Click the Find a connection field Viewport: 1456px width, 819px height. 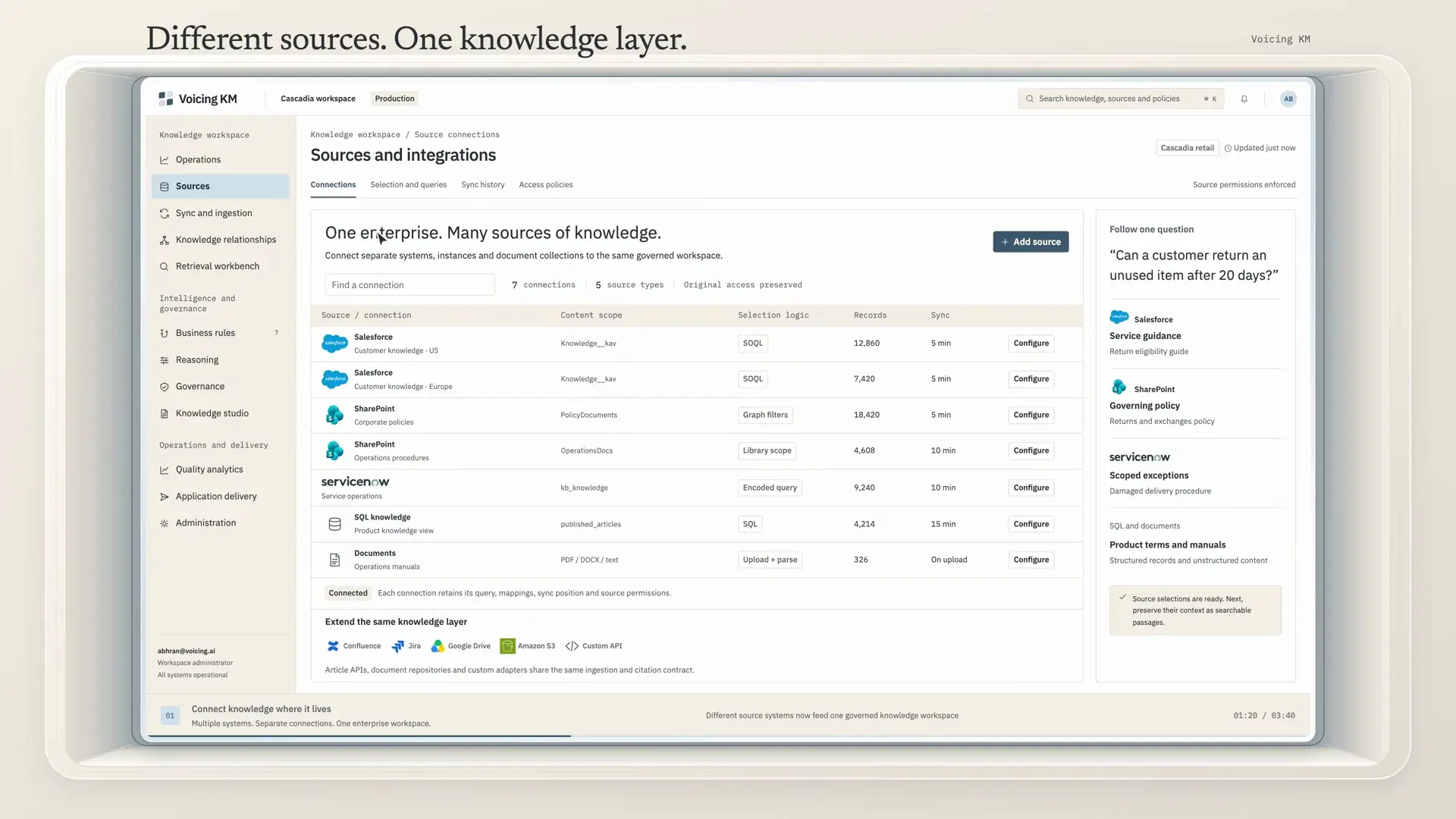[x=409, y=285]
